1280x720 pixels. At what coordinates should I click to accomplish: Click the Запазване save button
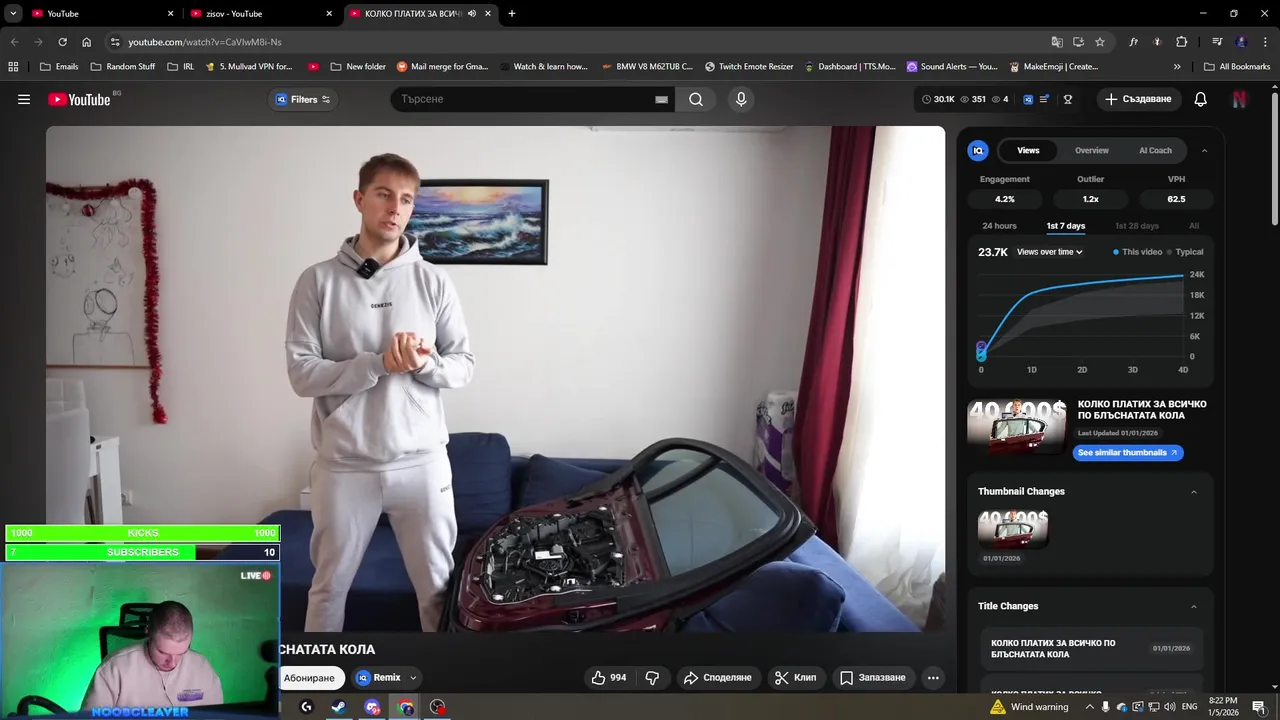(x=873, y=677)
